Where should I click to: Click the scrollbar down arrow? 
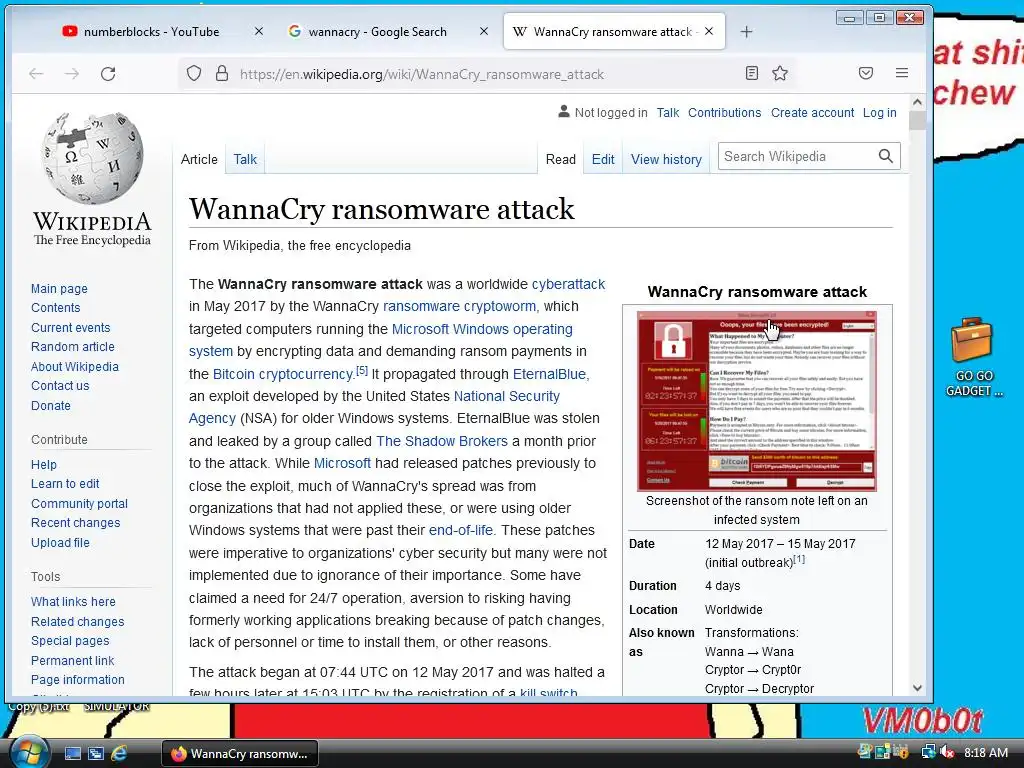tap(917, 688)
